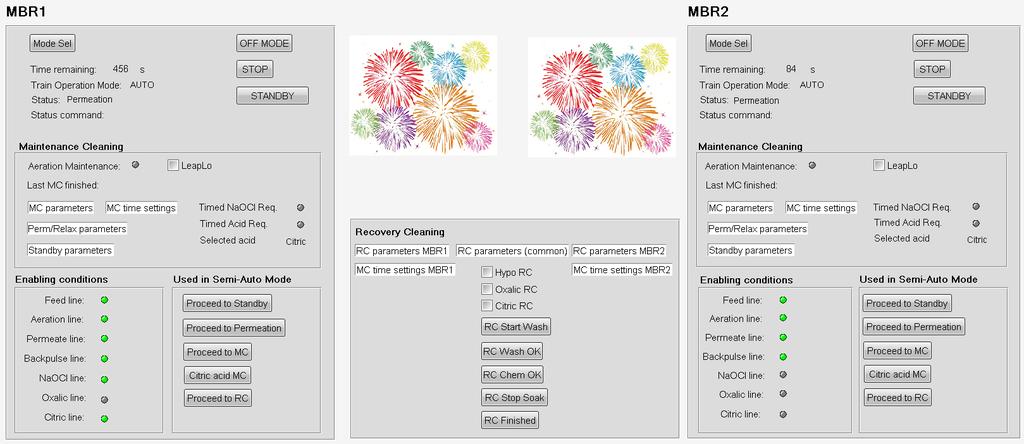Open MBR2 Perm/Relax parameters
This screenshot has height=444, width=1024.
pyautogui.click(x=758, y=229)
